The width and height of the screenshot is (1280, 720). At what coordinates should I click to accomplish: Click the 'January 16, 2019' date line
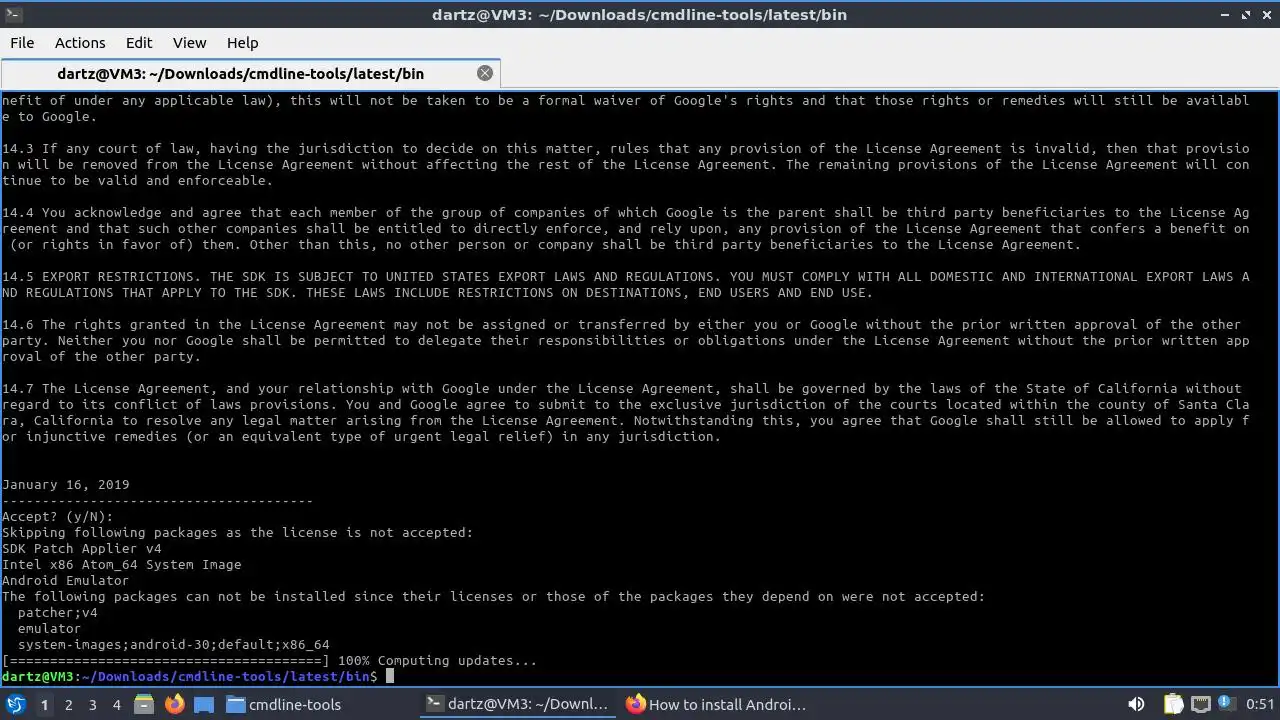point(66,485)
